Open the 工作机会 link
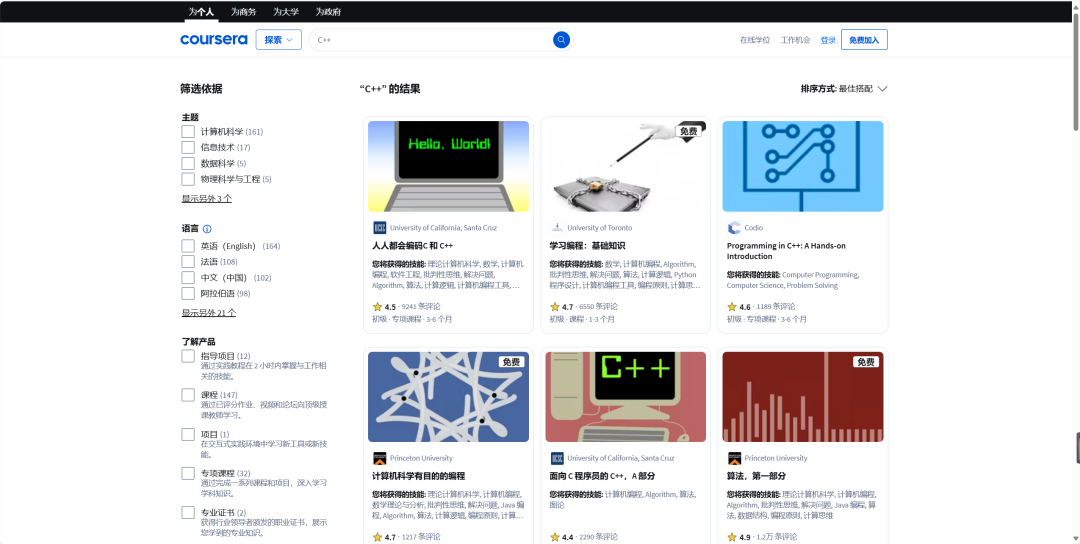 [796, 40]
